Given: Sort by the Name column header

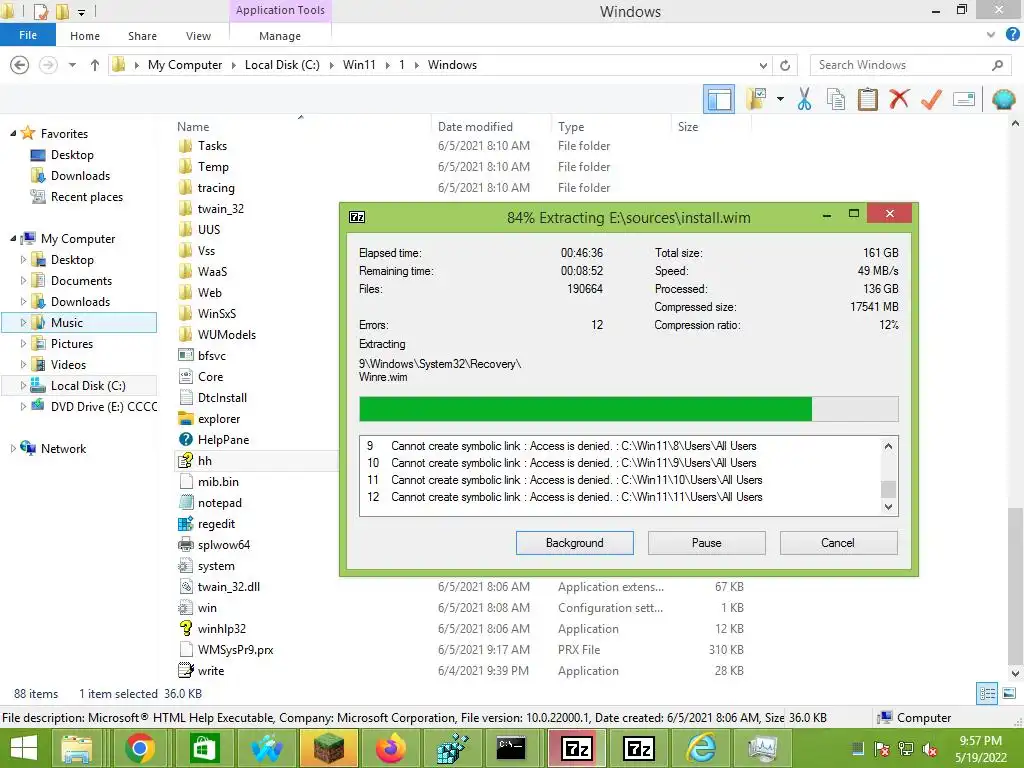Looking at the screenshot, I should click(x=193, y=127).
